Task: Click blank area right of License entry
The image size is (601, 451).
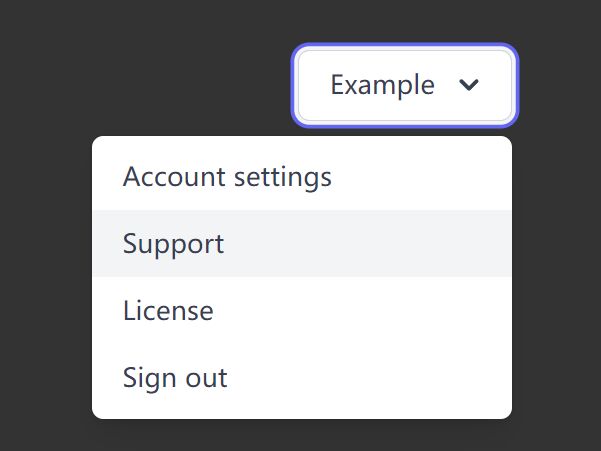Action: [363, 310]
